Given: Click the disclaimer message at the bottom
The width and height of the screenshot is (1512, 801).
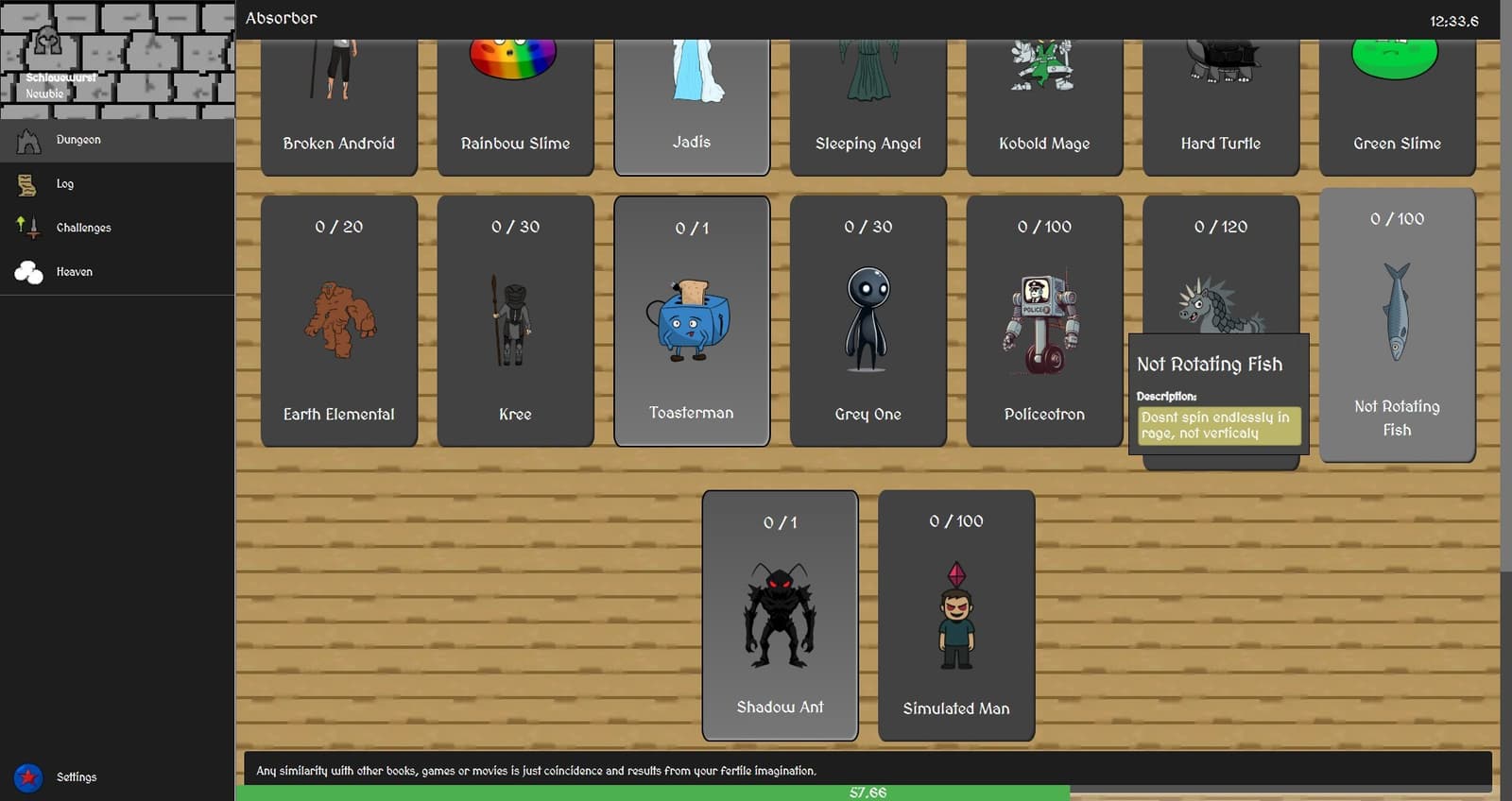Looking at the screenshot, I should [536, 771].
